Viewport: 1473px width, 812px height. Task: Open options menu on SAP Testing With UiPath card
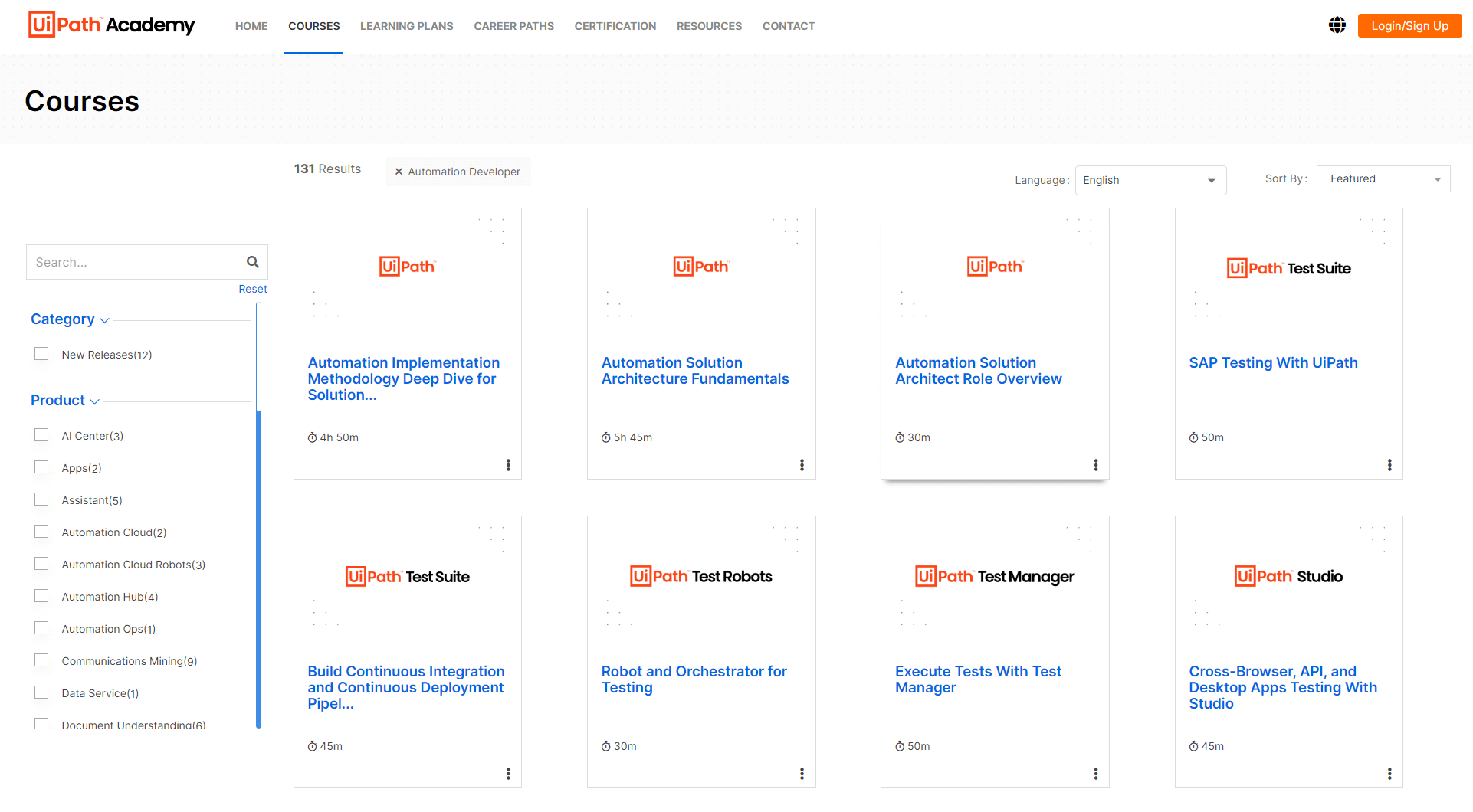point(1389,465)
